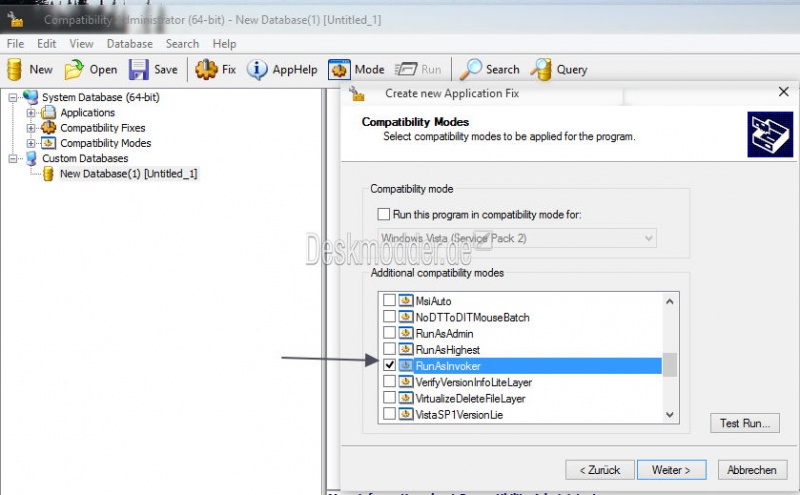Image resolution: width=800 pixels, height=495 pixels.
Task: Check the NoDTToDITMouseBatch checkbox
Action: pyautogui.click(x=389, y=316)
